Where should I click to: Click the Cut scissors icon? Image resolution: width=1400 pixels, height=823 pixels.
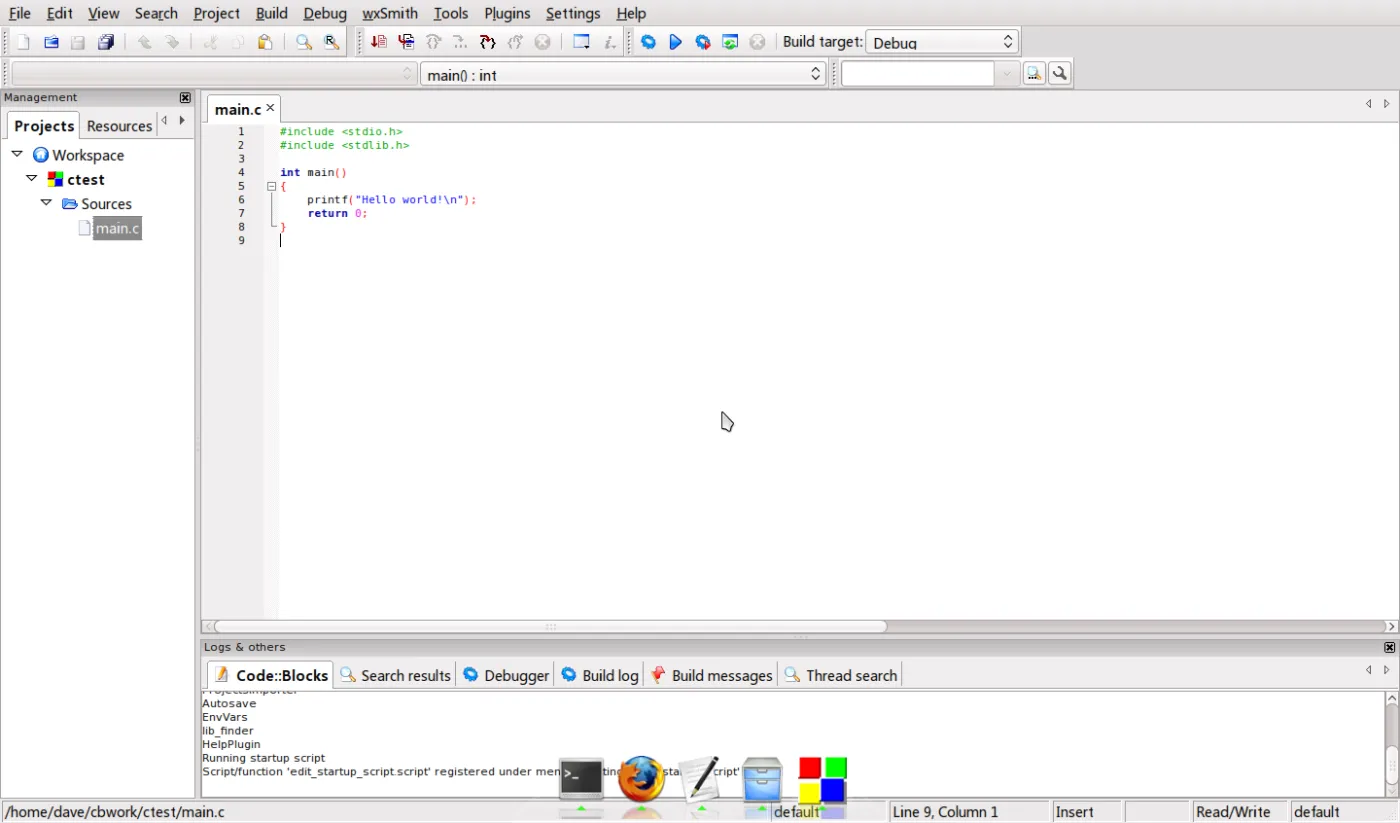tap(211, 42)
